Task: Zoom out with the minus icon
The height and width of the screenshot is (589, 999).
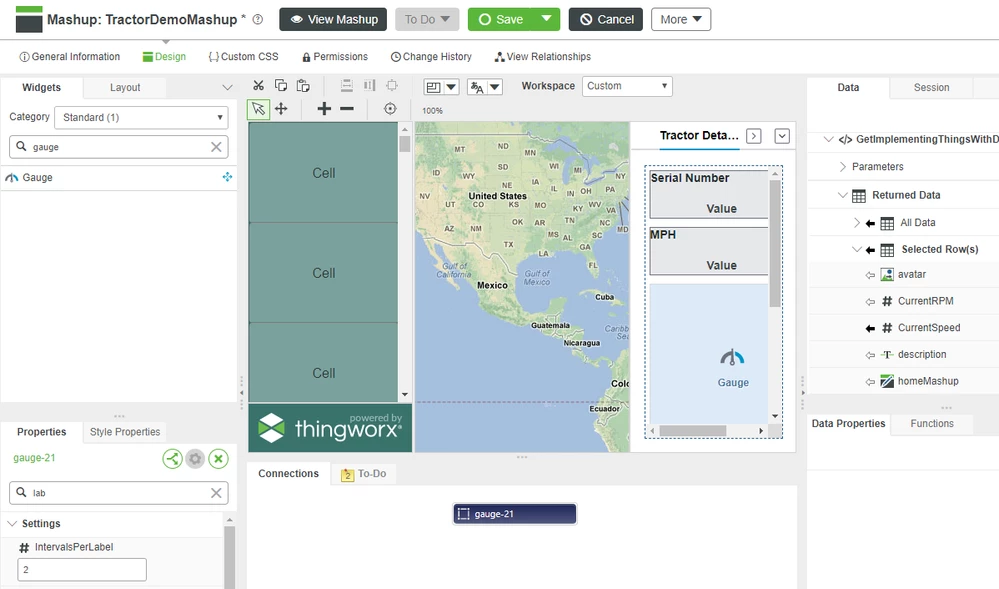Action: click(x=347, y=109)
